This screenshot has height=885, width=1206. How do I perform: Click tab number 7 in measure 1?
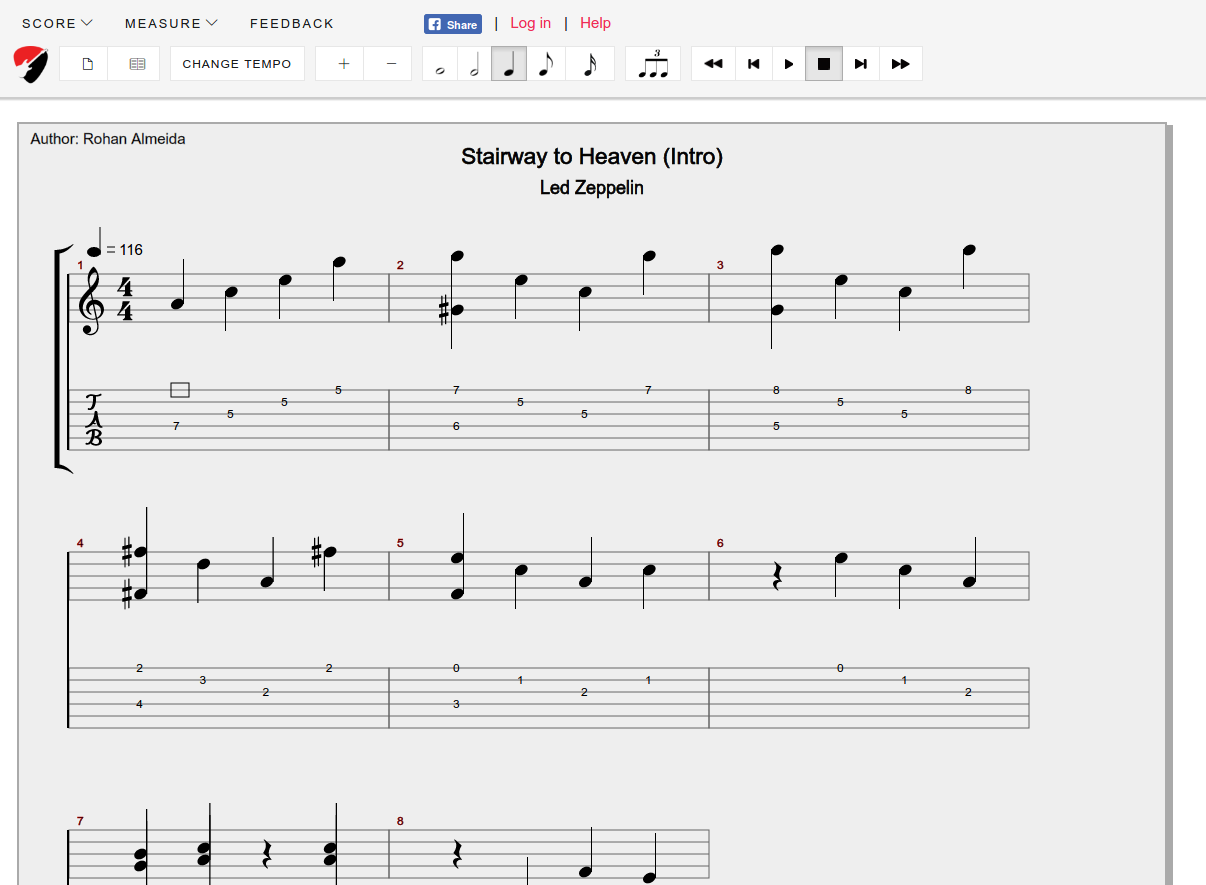pos(176,426)
